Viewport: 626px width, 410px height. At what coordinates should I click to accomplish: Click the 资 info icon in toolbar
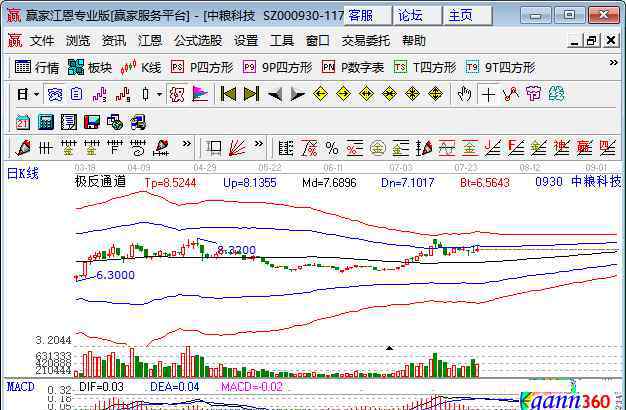point(55,95)
